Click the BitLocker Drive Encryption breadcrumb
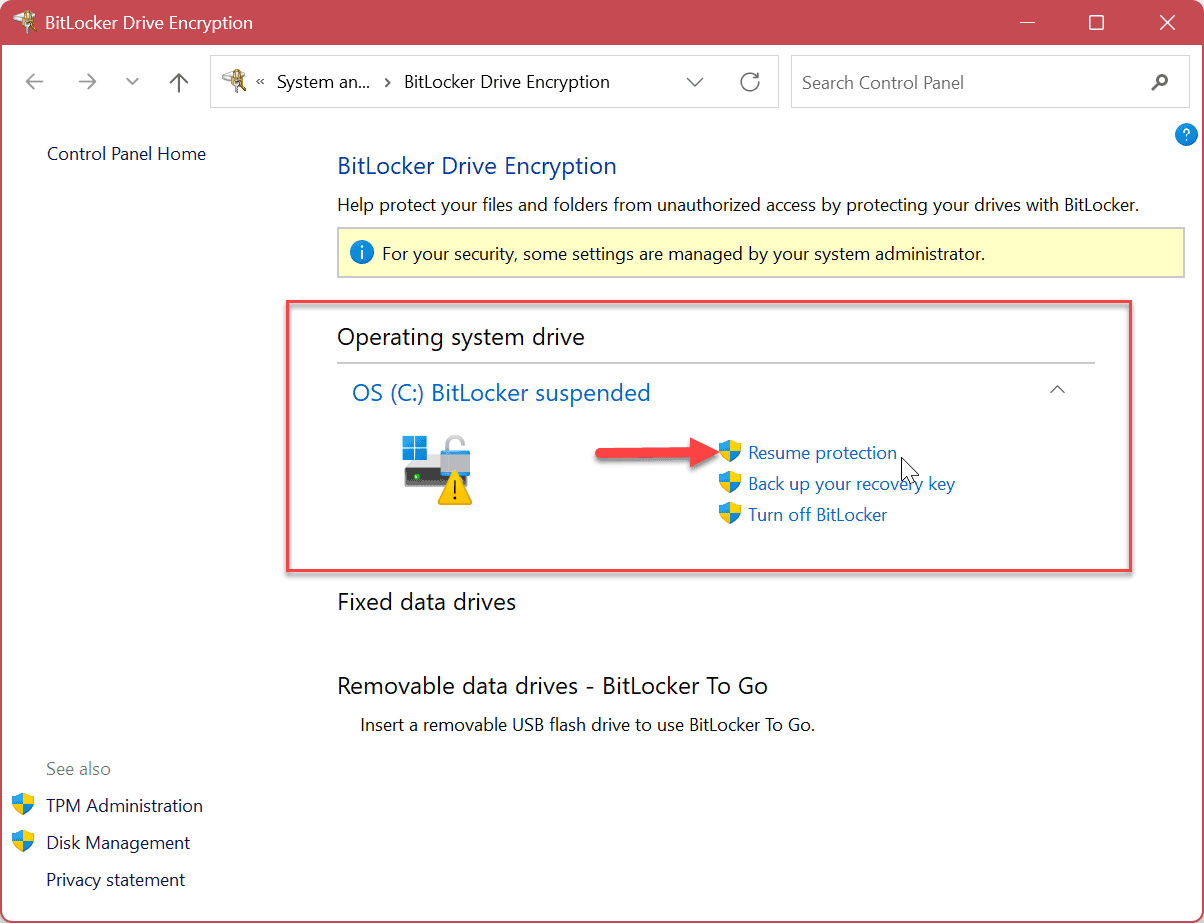This screenshot has width=1204, height=923. click(x=507, y=82)
